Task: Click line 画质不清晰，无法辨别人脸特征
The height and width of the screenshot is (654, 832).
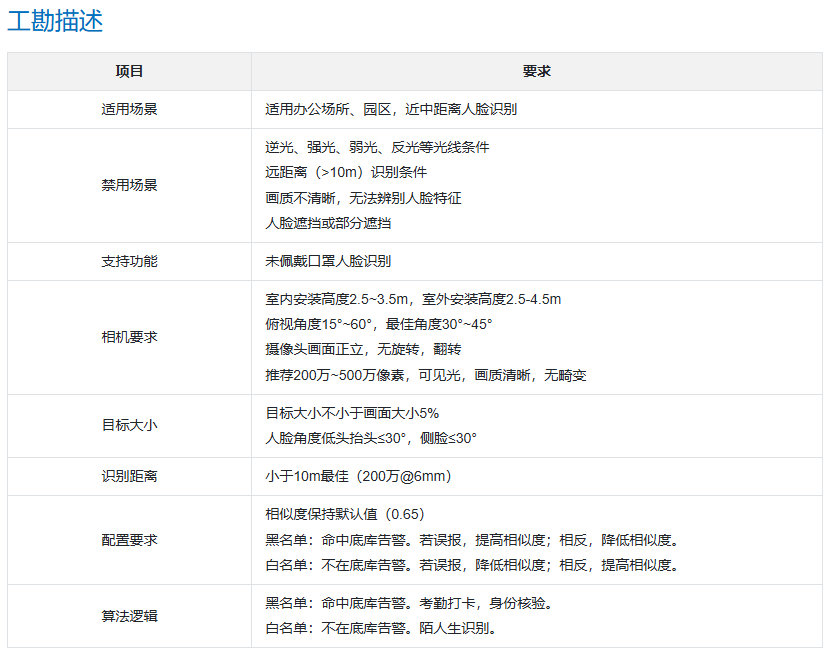Action: [363, 198]
